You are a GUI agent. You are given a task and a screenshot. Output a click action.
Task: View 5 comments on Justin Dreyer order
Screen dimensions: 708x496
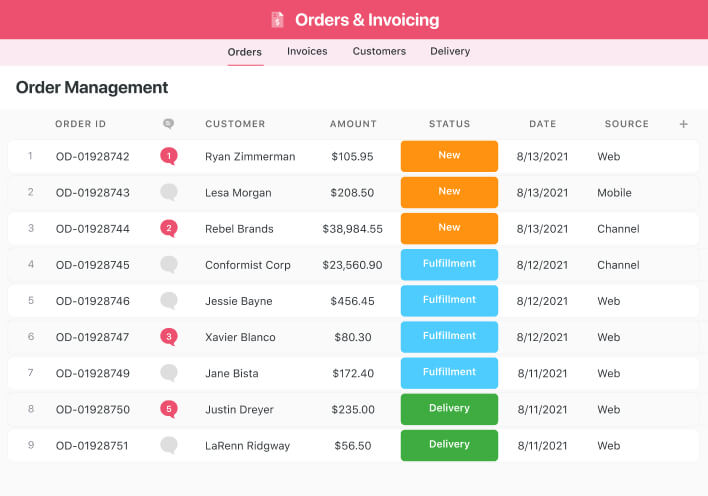(x=169, y=409)
